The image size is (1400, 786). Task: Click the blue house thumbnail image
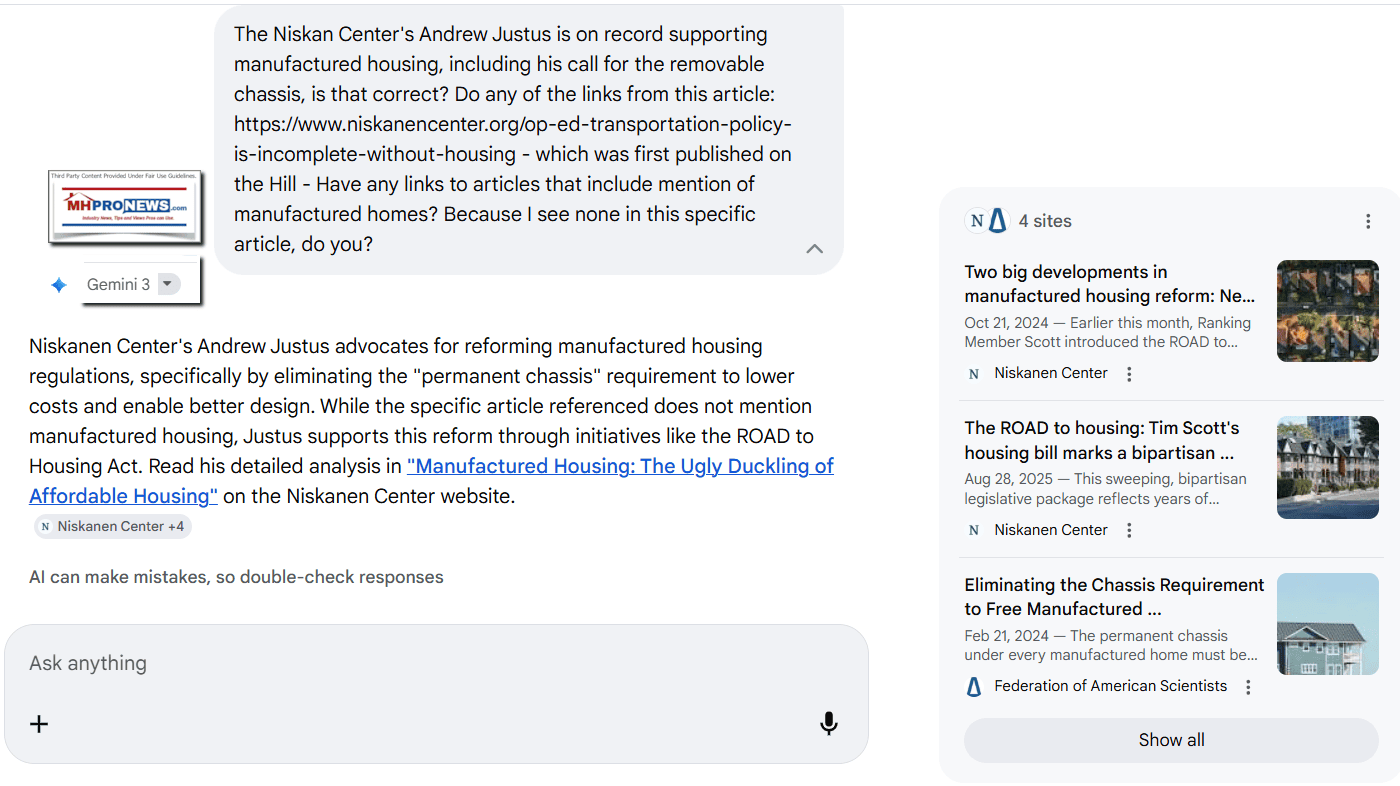[1327, 624]
